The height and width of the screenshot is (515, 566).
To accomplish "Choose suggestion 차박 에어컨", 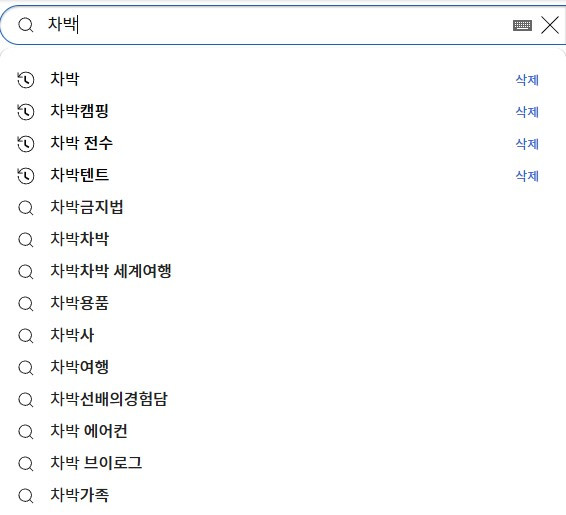I will 89,431.
